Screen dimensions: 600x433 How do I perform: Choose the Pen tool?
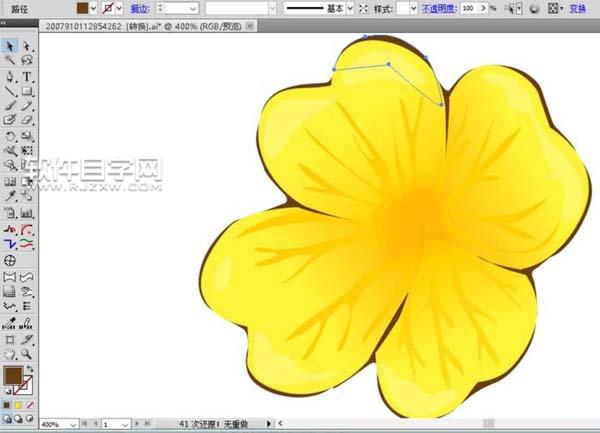(9, 76)
